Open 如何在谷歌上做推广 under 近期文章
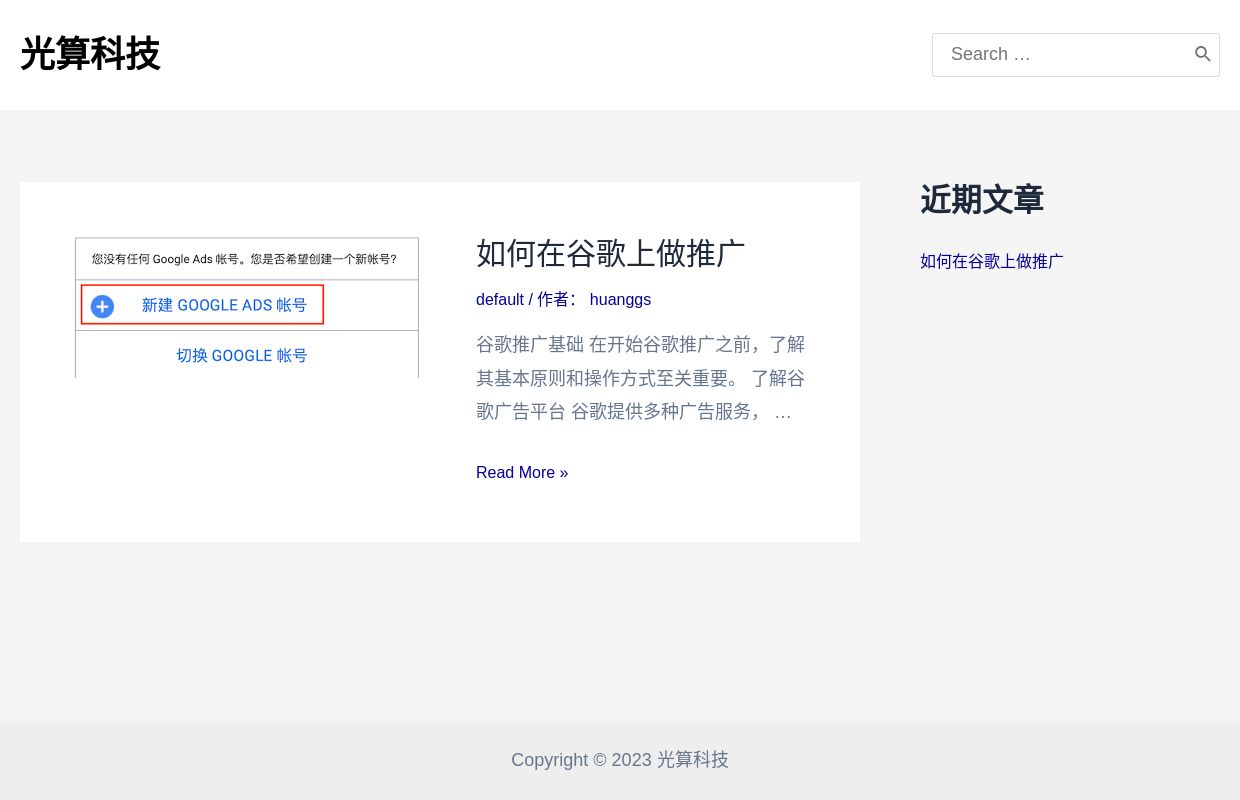Image resolution: width=1240 pixels, height=800 pixels. pos(991,261)
